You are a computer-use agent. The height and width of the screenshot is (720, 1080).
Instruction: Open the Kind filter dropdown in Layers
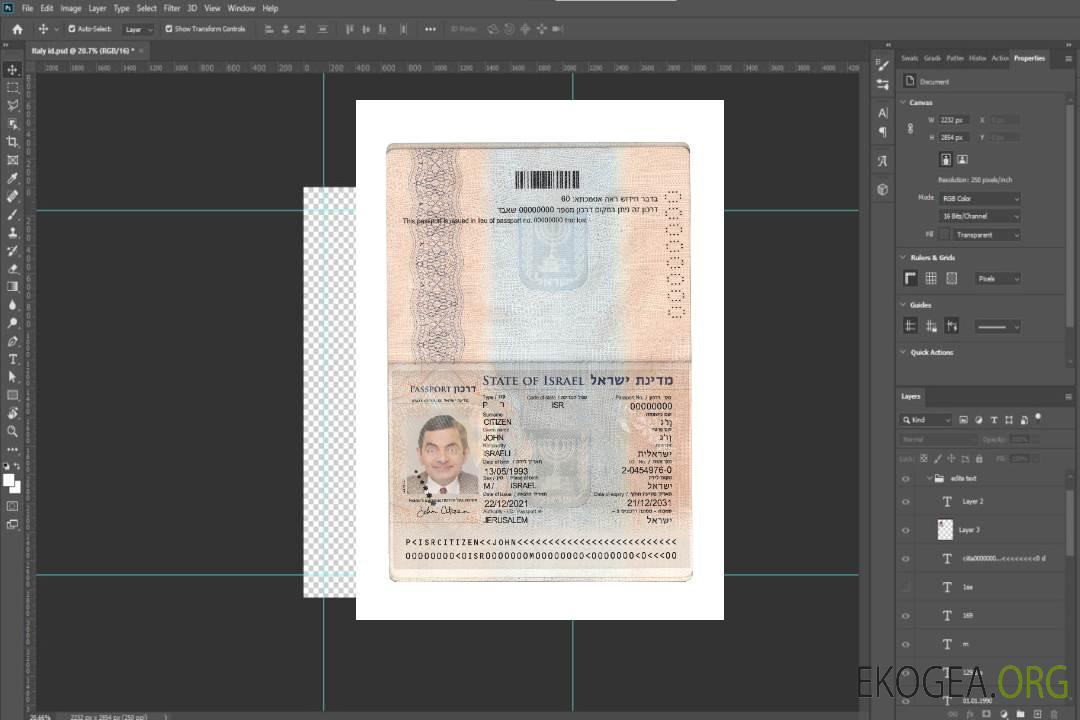click(x=926, y=420)
